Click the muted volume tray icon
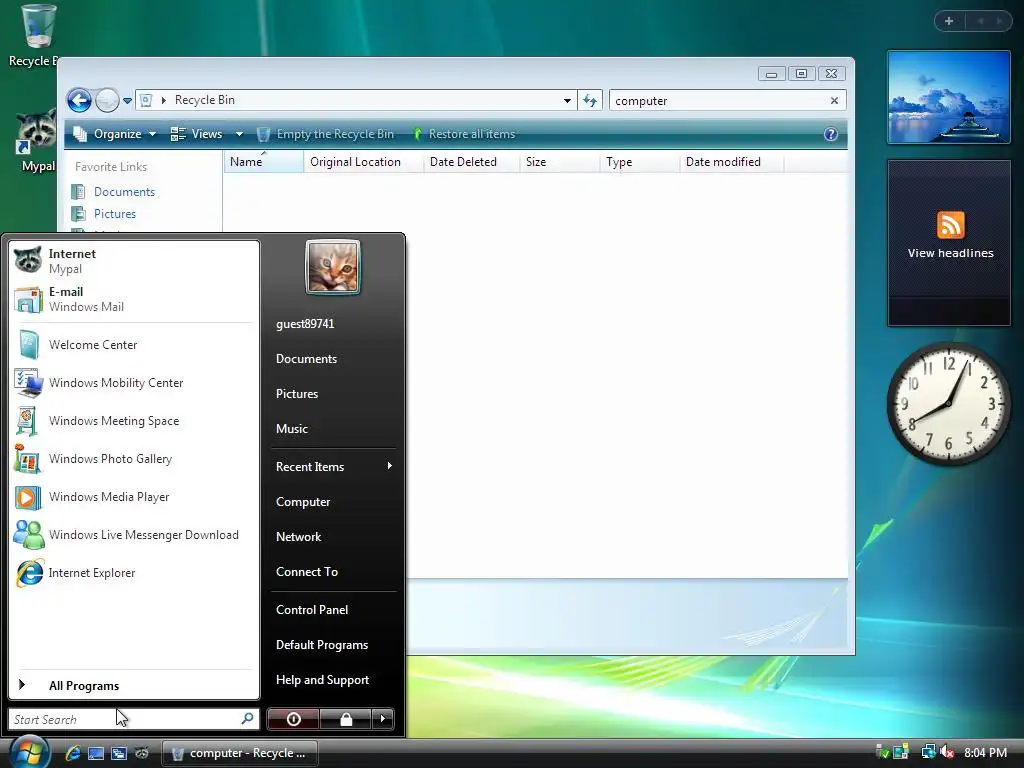Image resolution: width=1024 pixels, height=768 pixels. click(x=947, y=752)
